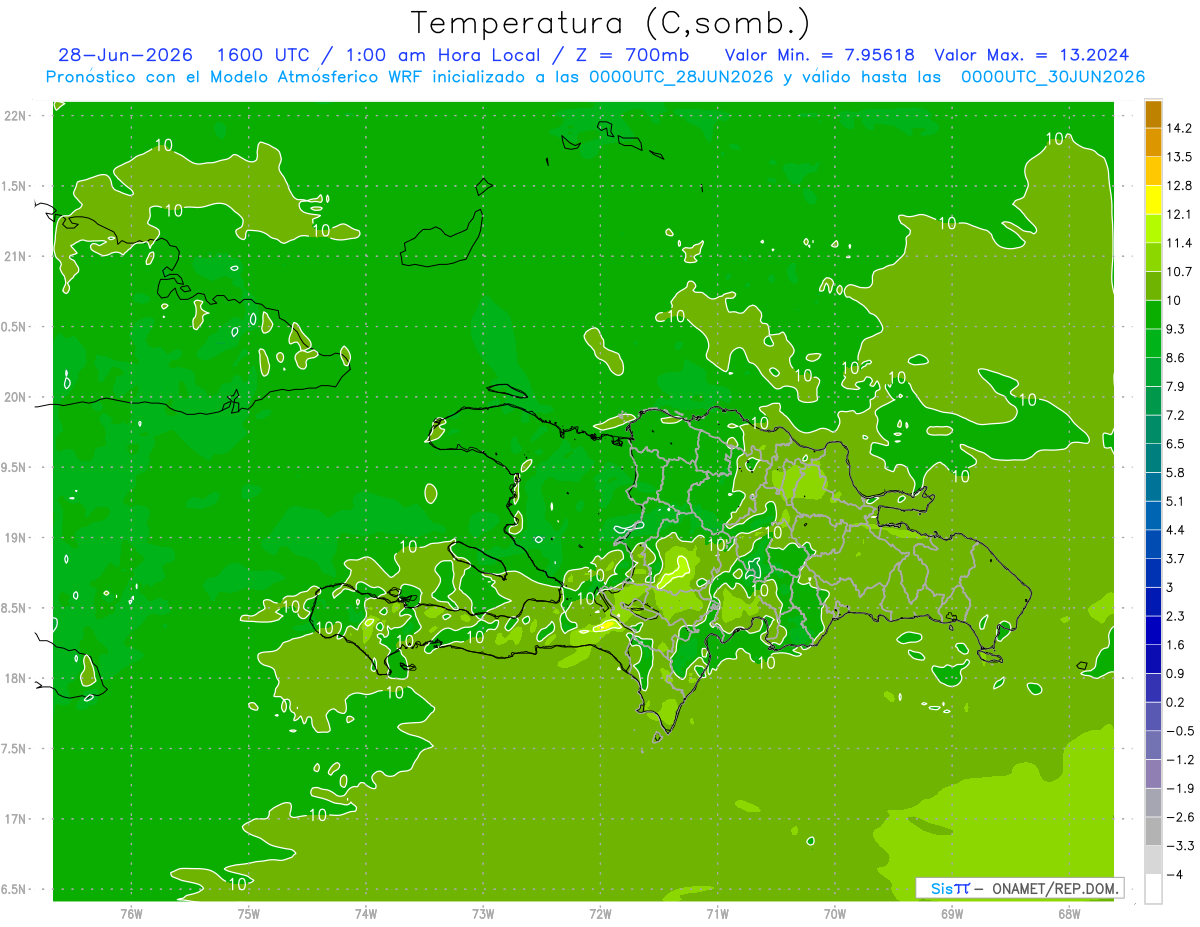Click the "4.4" color scale label
This screenshot has width=1200, height=927.
pyautogui.click(x=1176, y=530)
